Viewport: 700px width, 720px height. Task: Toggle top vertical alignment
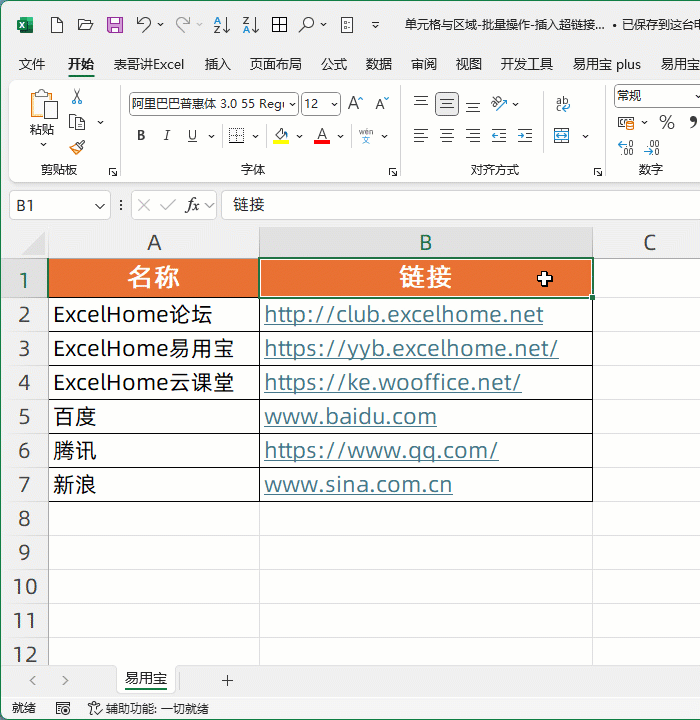(x=421, y=103)
